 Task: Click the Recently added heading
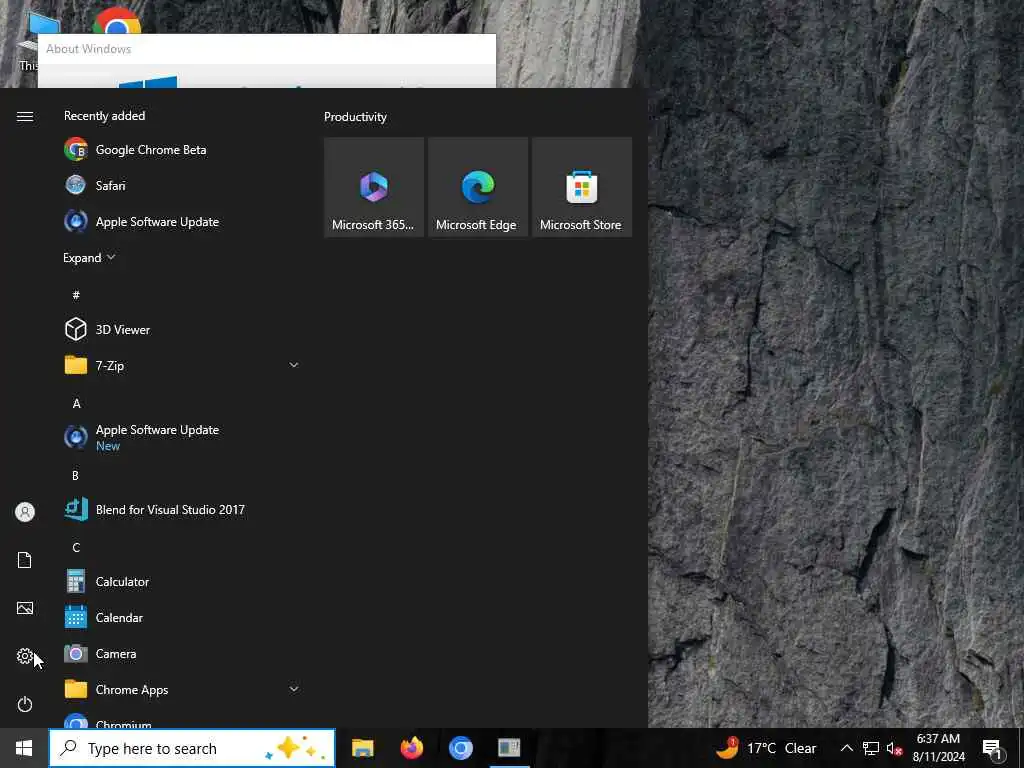(x=104, y=116)
